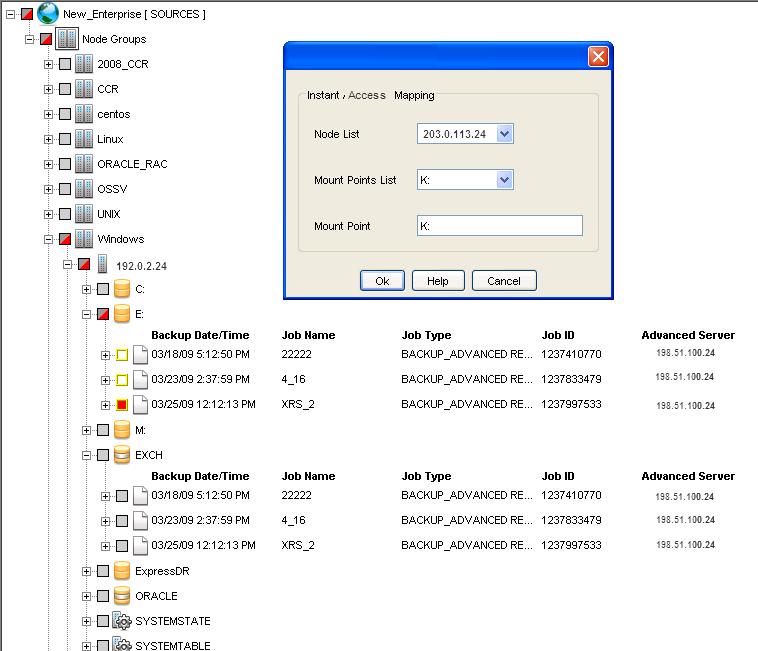
Task: Open the Node List dropdown
Action: click(504, 134)
